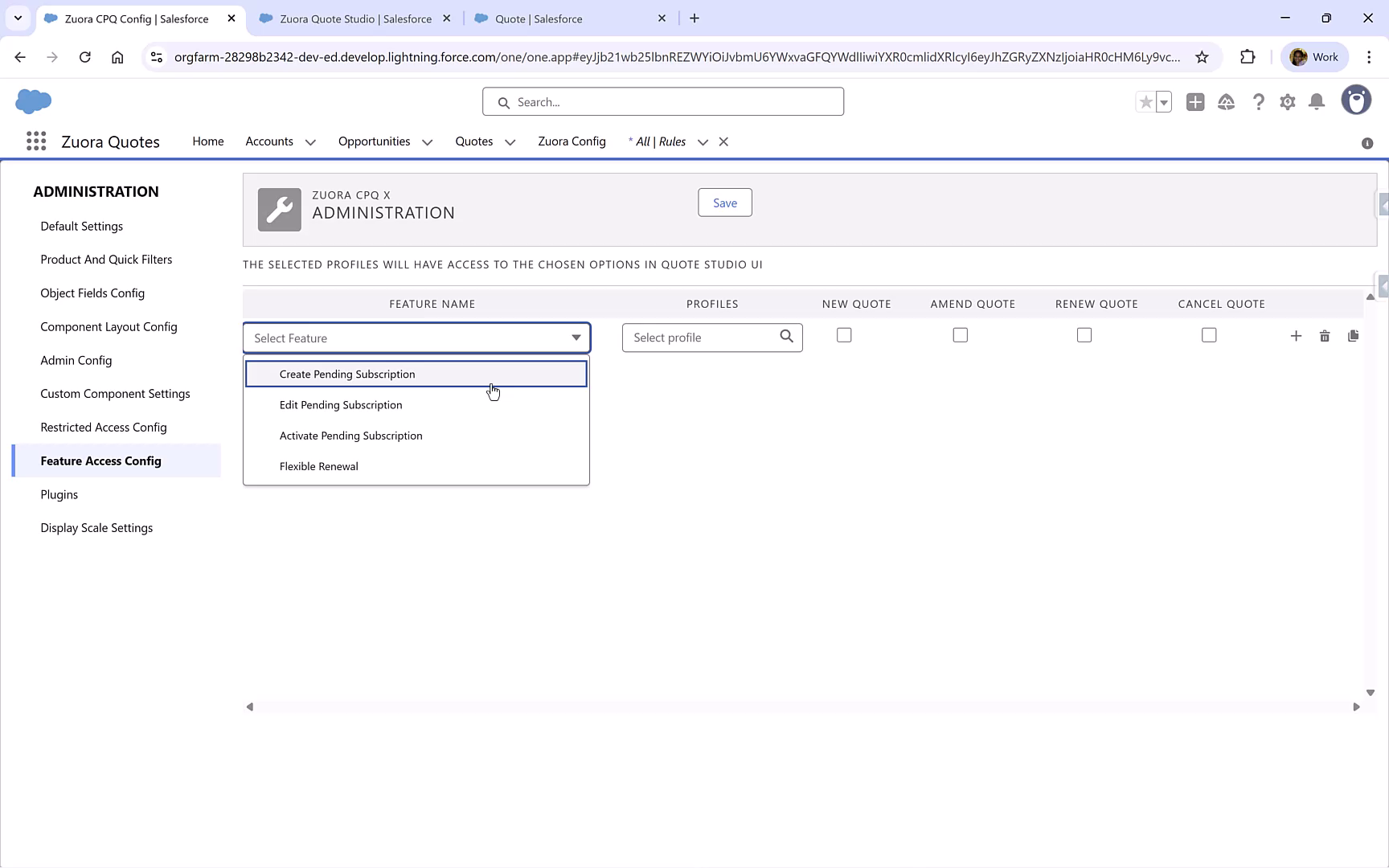Expand the All | Rules list dropdown
This screenshot has height=868, width=1389.
click(x=703, y=141)
